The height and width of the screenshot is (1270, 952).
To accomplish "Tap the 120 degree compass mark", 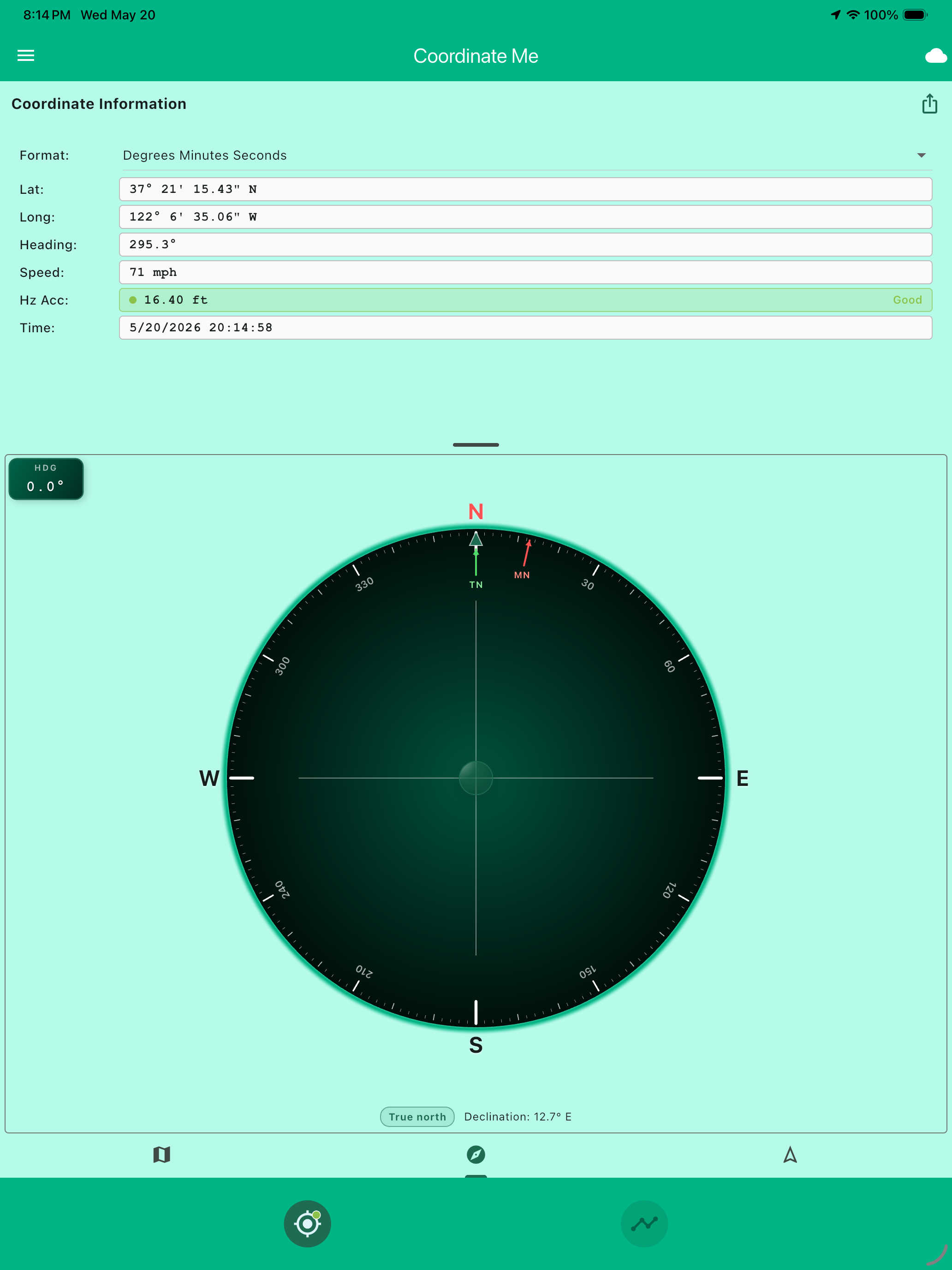I will (x=669, y=891).
